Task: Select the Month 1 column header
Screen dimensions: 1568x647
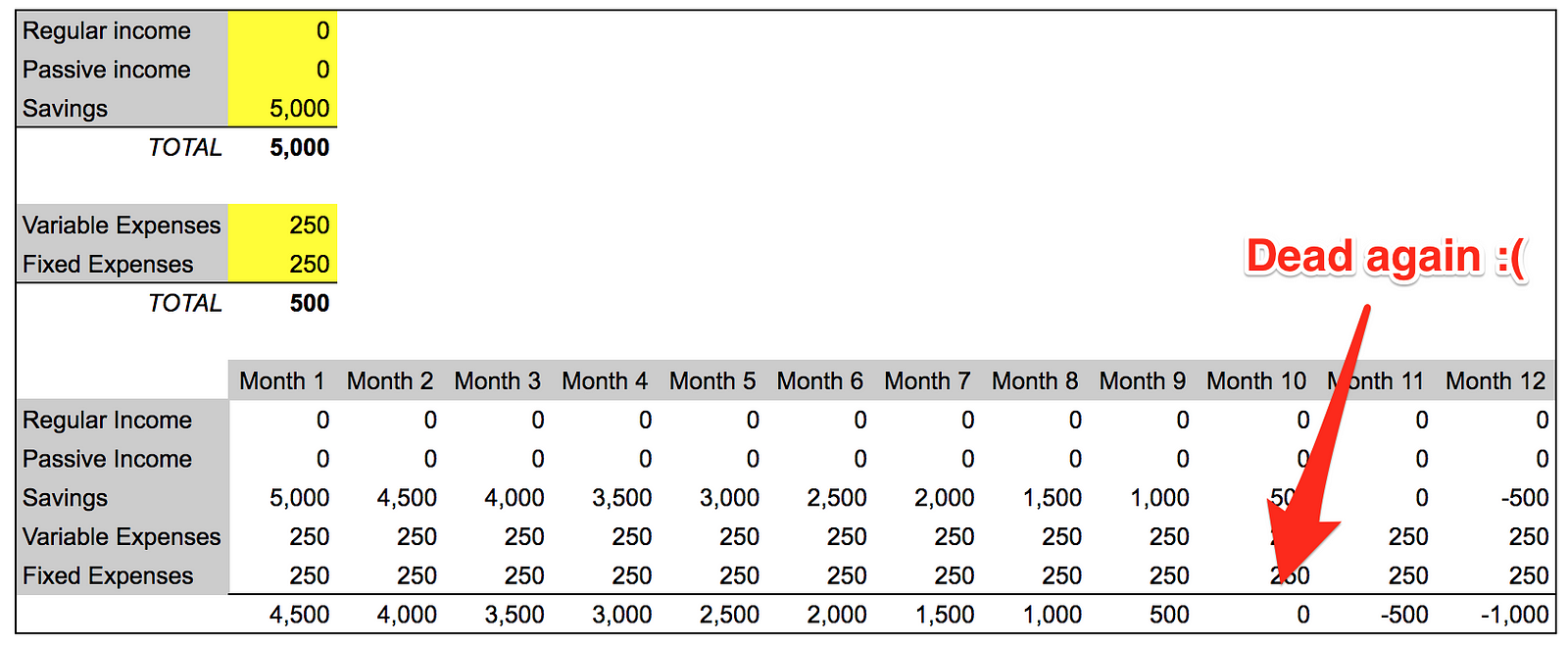Action: (282, 381)
